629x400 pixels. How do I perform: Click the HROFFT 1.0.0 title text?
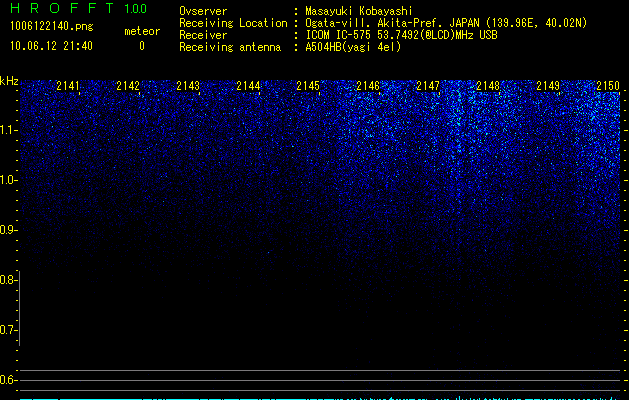coord(78,8)
